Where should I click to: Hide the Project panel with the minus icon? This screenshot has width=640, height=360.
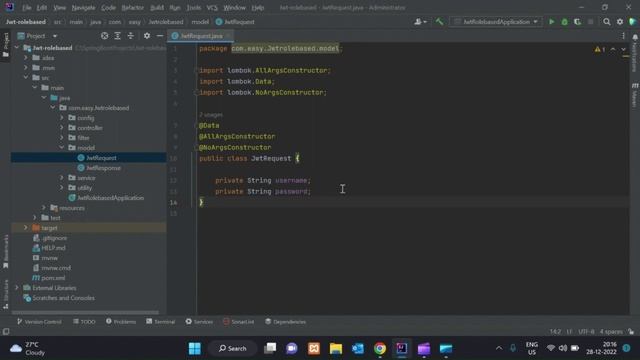(160, 36)
